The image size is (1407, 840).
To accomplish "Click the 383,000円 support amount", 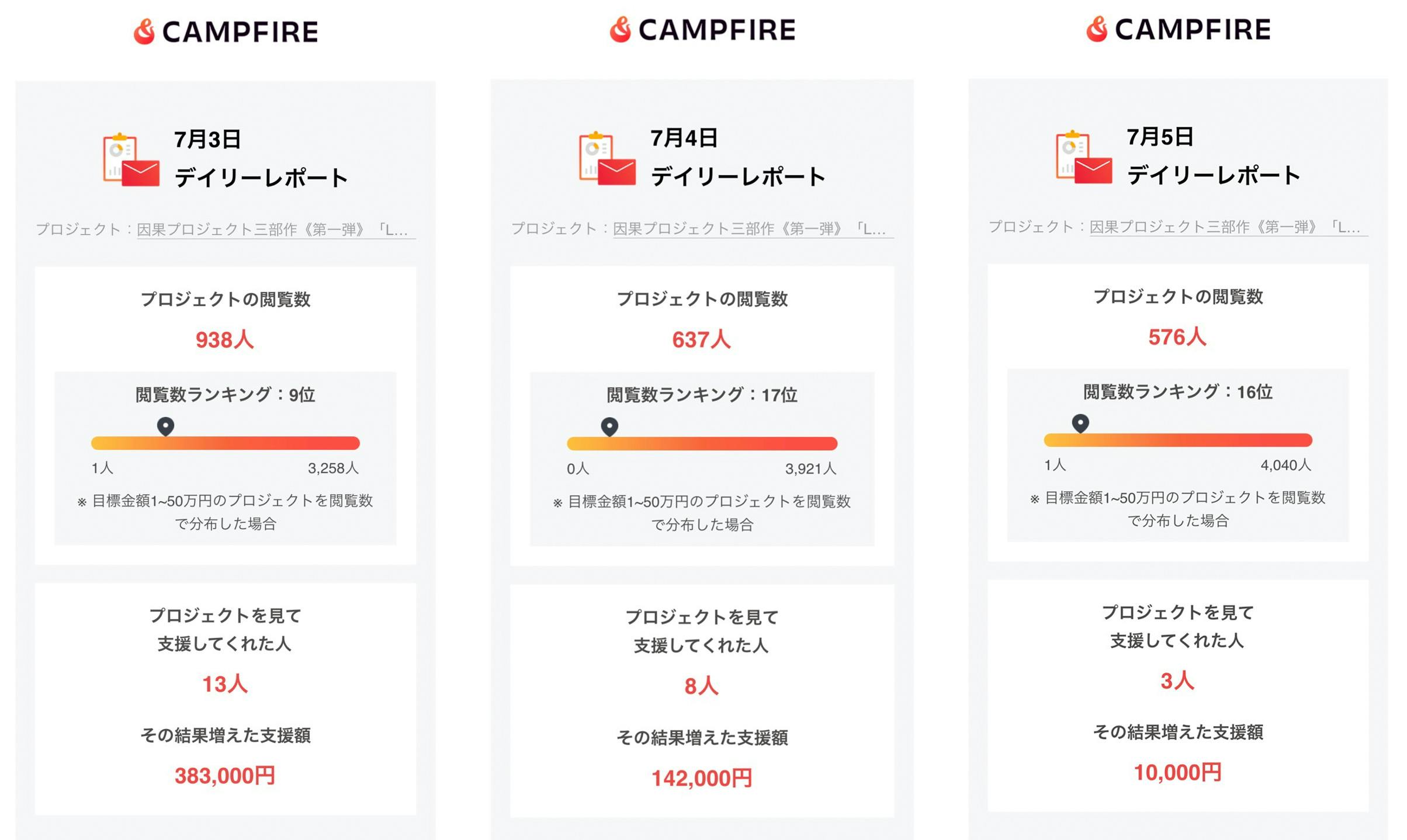I will (225, 776).
